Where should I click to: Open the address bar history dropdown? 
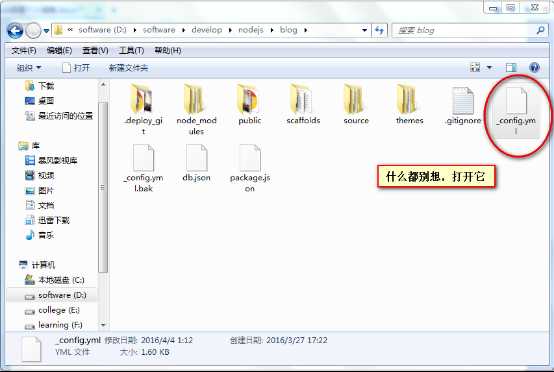click(364, 30)
